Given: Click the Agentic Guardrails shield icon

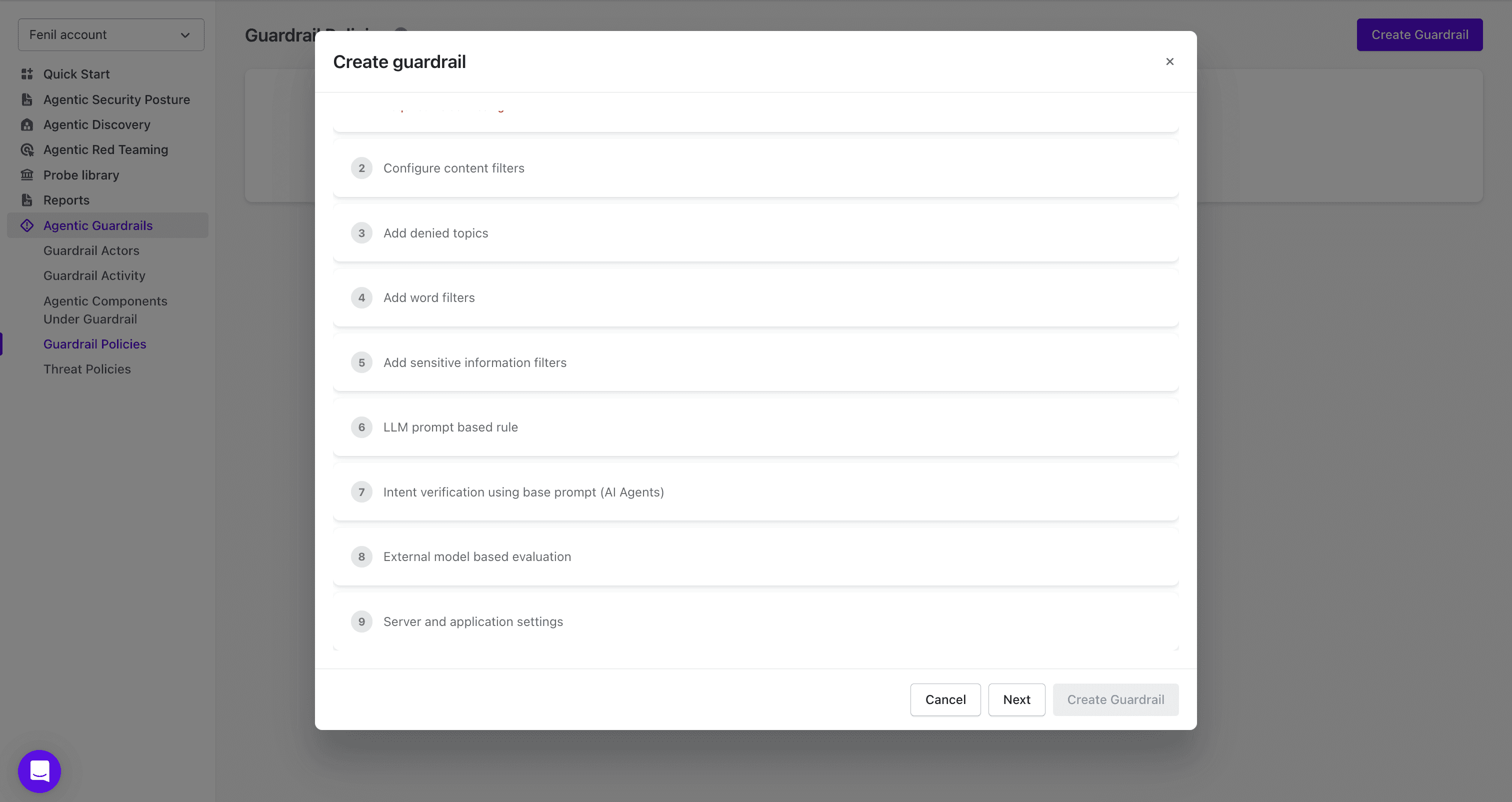Looking at the screenshot, I should [x=27, y=225].
